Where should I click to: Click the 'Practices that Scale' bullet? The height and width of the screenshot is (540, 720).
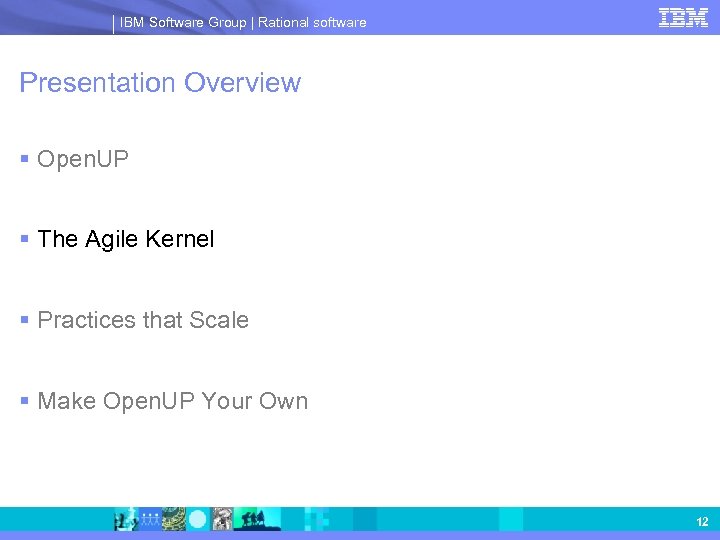[x=143, y=320]
